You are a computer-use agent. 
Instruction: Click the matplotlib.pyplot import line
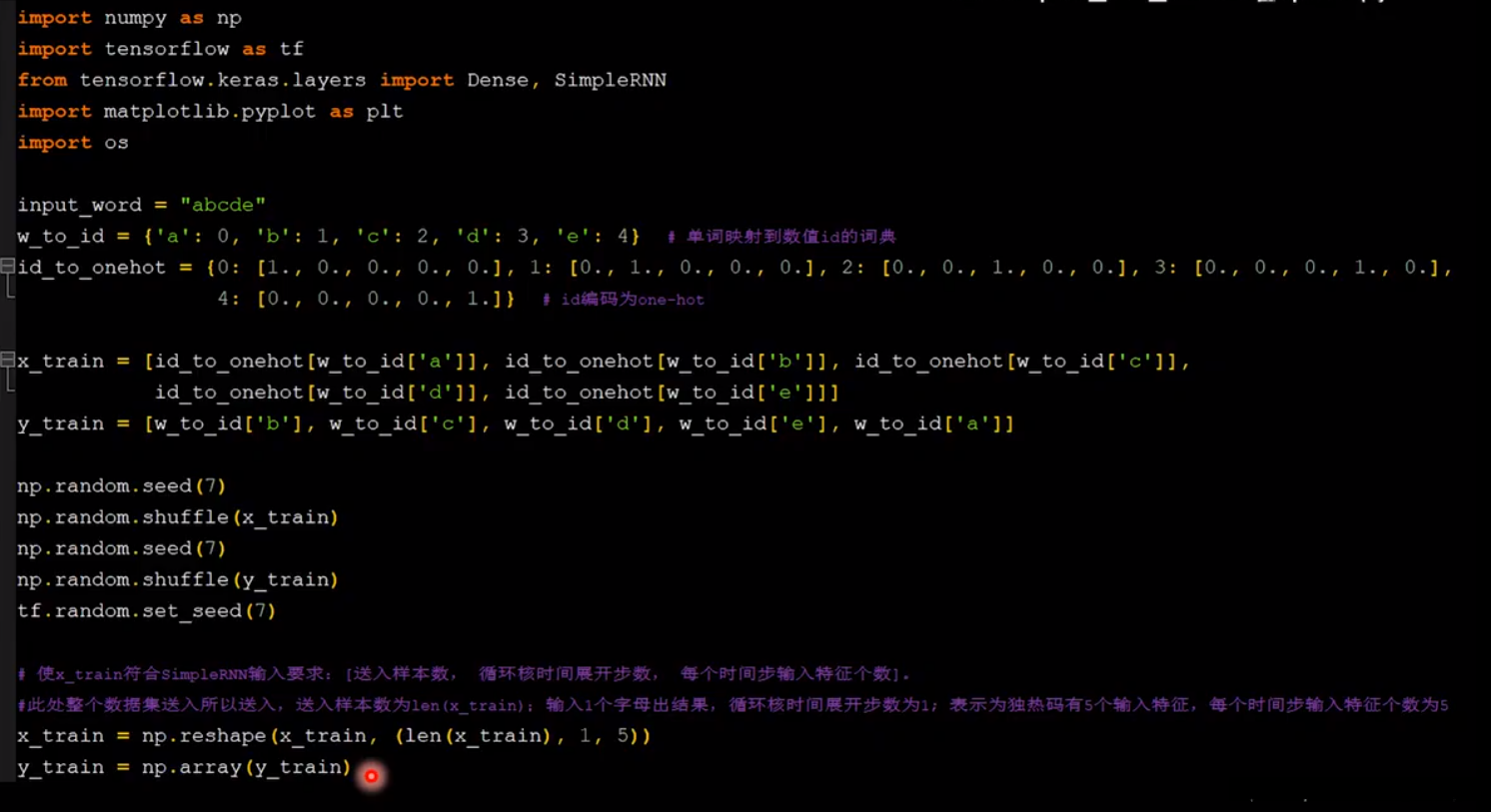(x=200, y=111)
